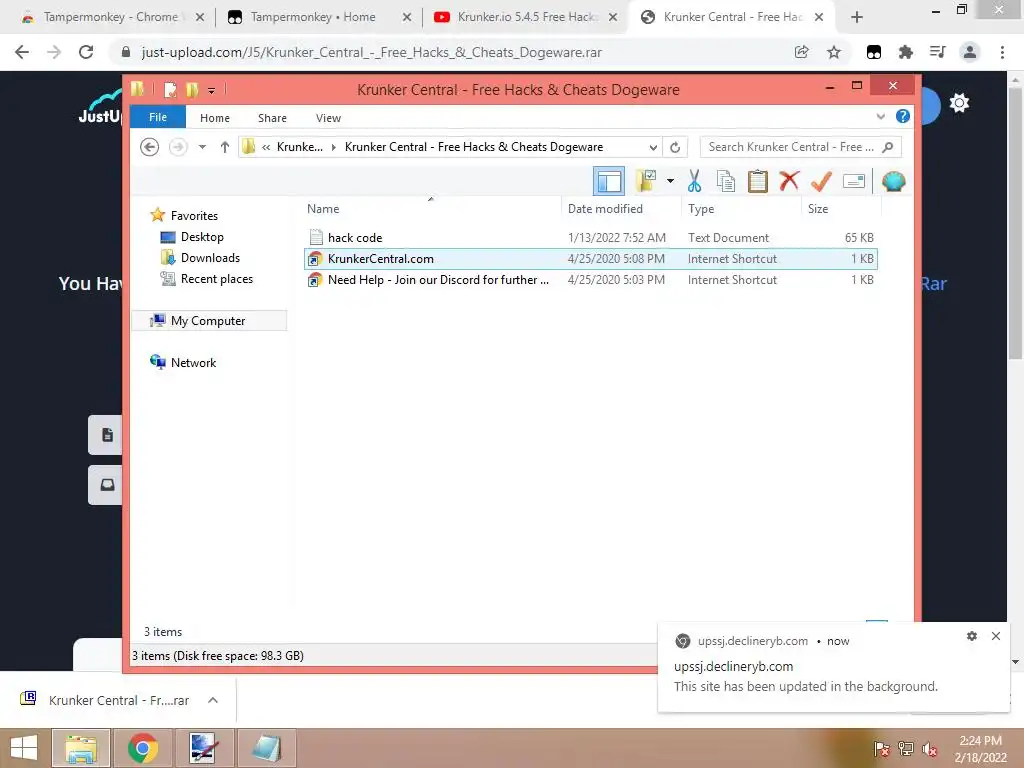This screenshot has height=768, width=1024.
Task: Click the JustUpload settings gear icon
Action: click(959, 103)
